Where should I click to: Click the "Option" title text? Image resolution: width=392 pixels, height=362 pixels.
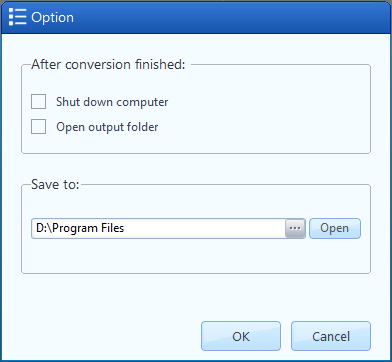(x=52, y=18)
